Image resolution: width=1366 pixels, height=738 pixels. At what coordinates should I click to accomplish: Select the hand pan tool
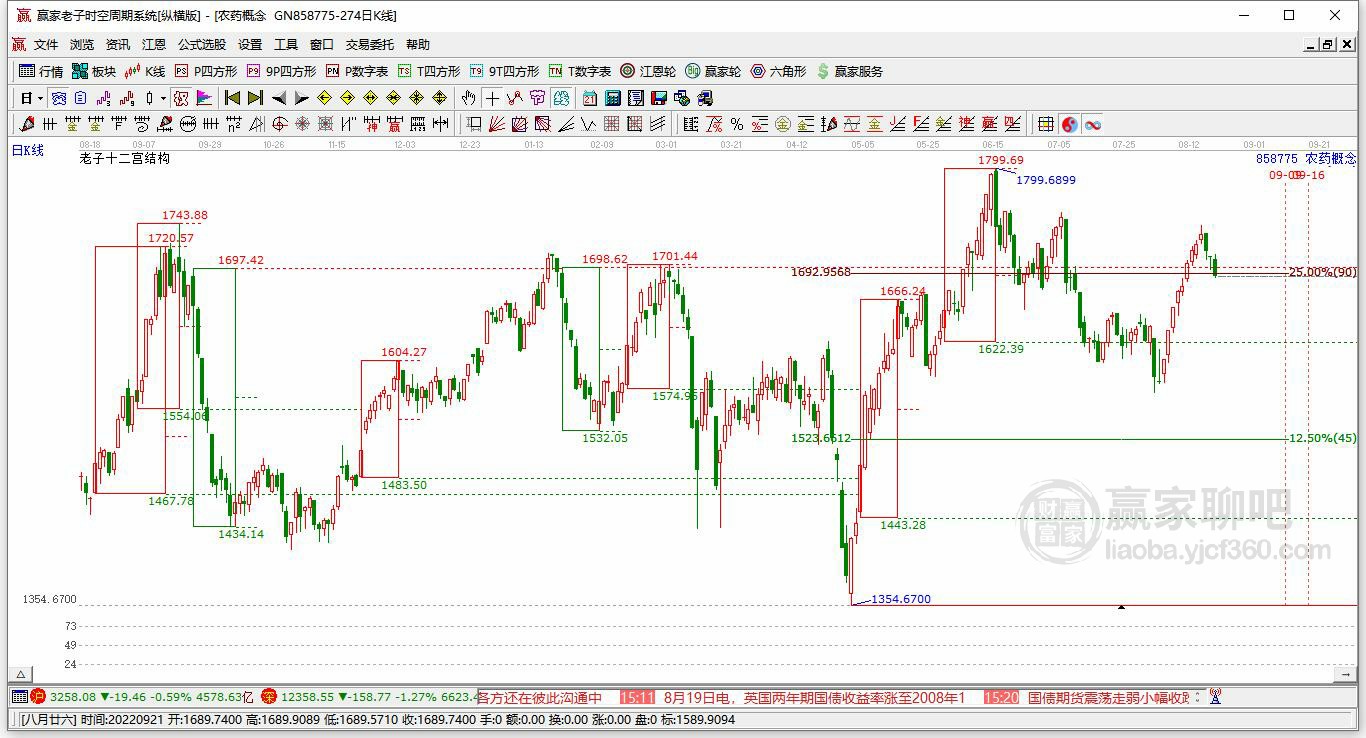tap(468, 98)
